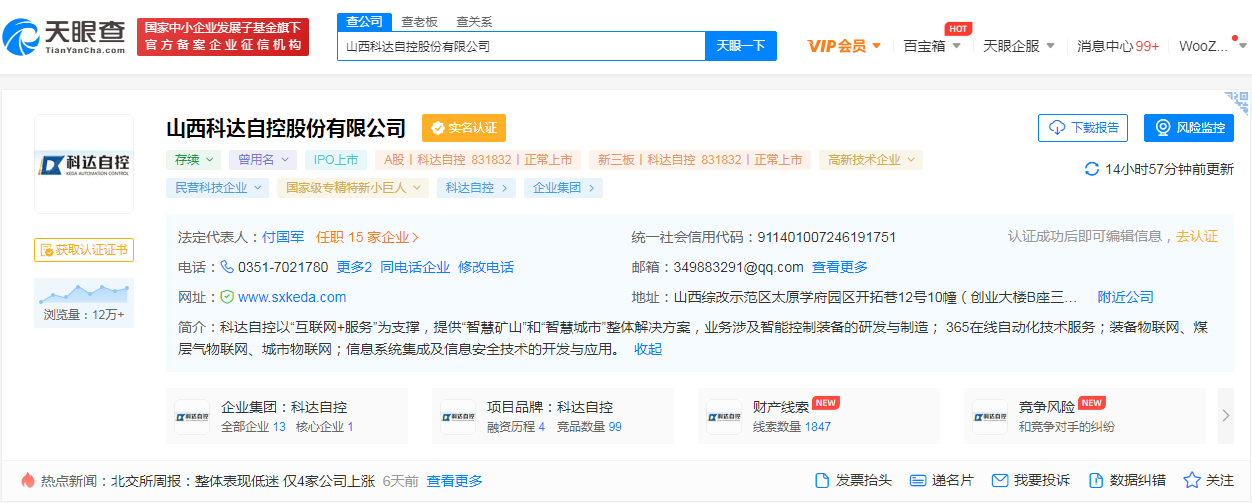
Task: Click the 我要投诉 envelope icon
Action: point(999,480)
